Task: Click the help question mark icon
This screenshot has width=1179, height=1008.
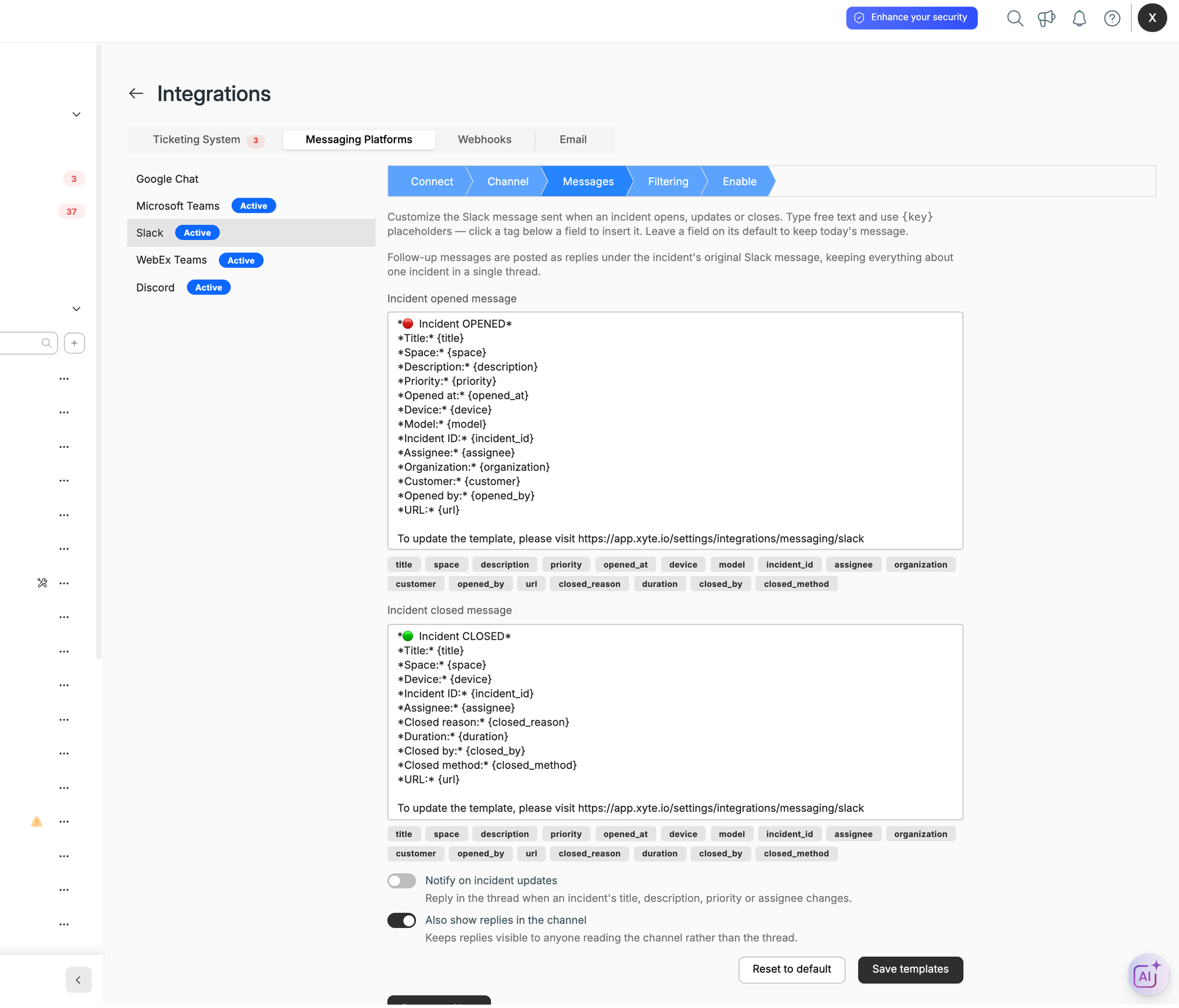Action: [x=1112, y=18]
